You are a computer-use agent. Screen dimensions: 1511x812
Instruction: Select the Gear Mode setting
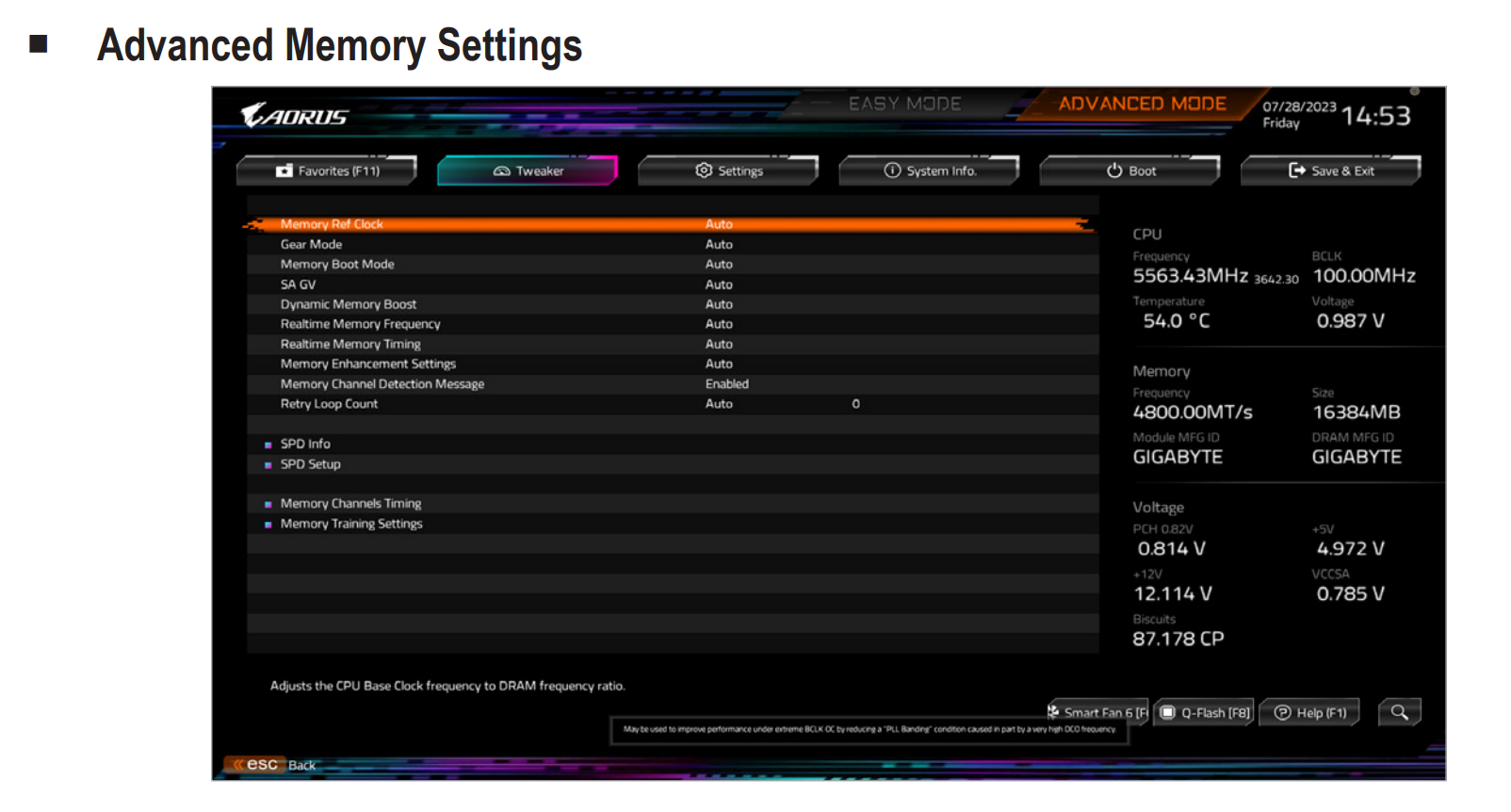673,244
